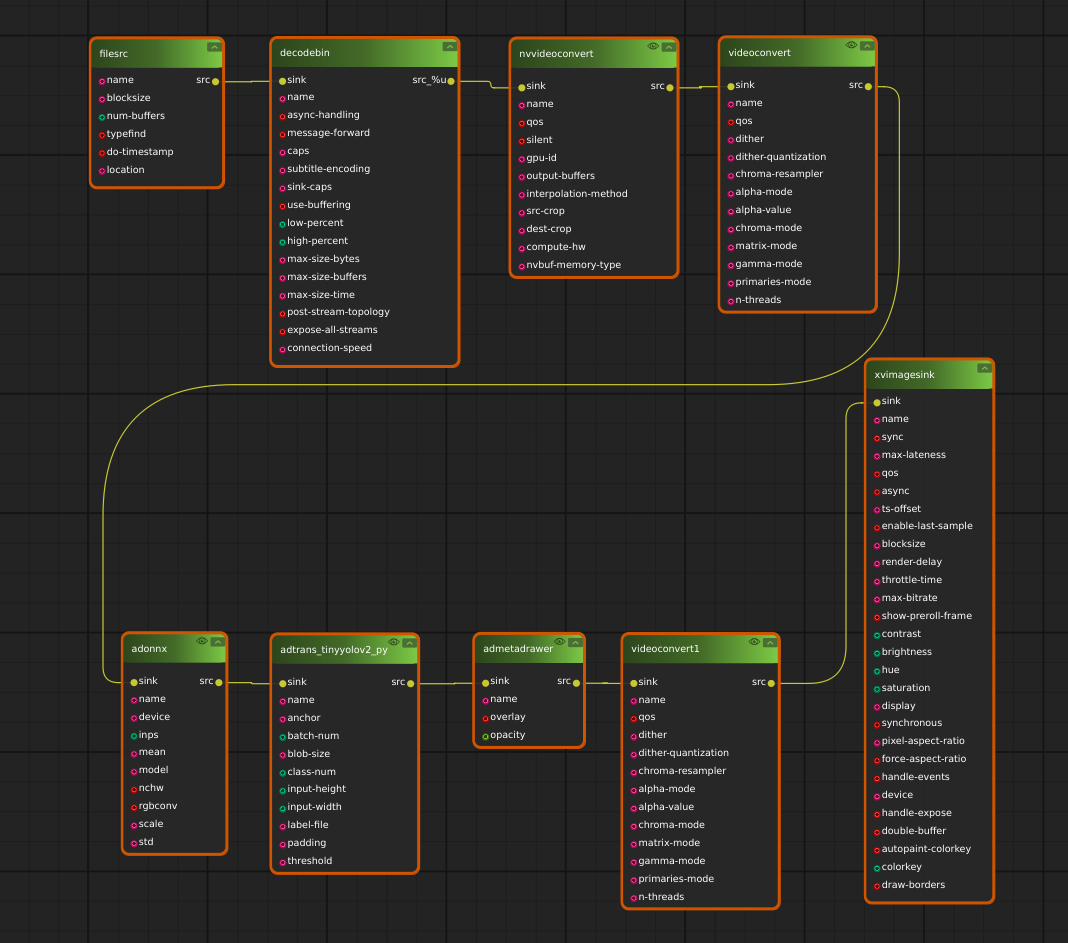Click the model property socket in adonnx

[x=134, y=771]
